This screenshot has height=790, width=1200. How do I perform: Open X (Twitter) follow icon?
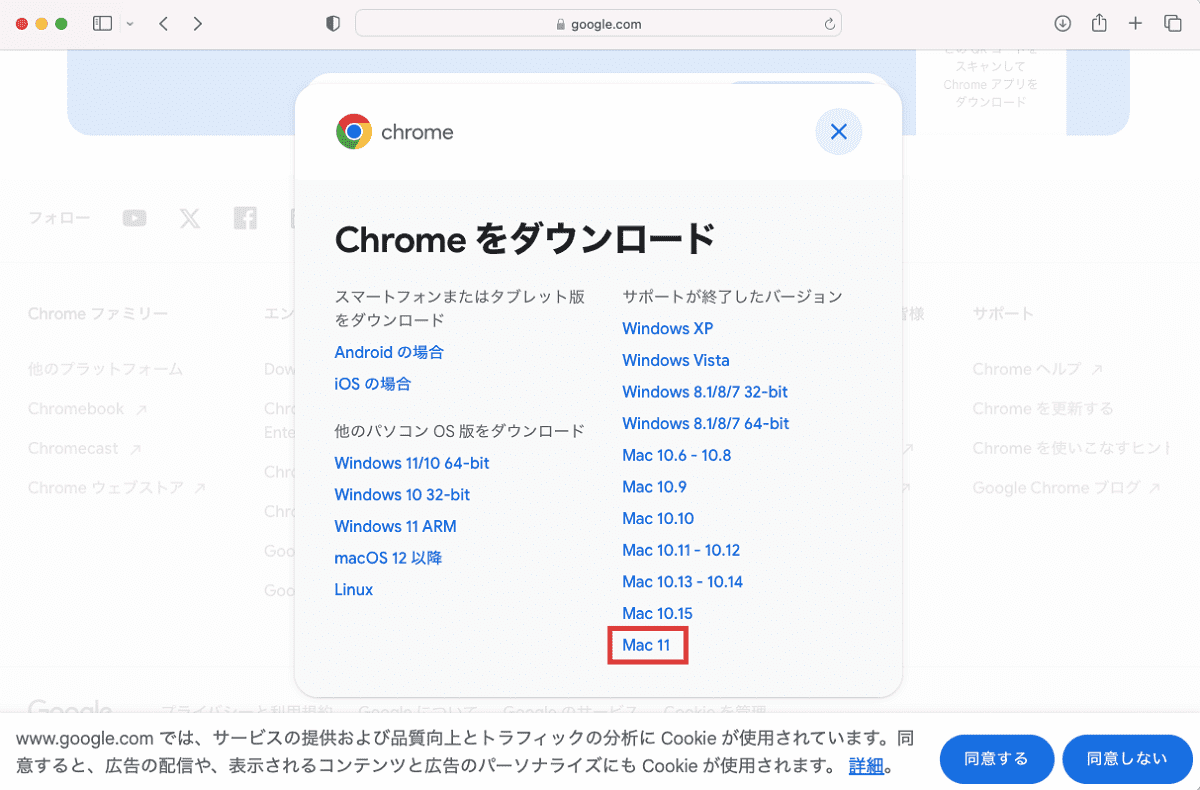[190, 218]
